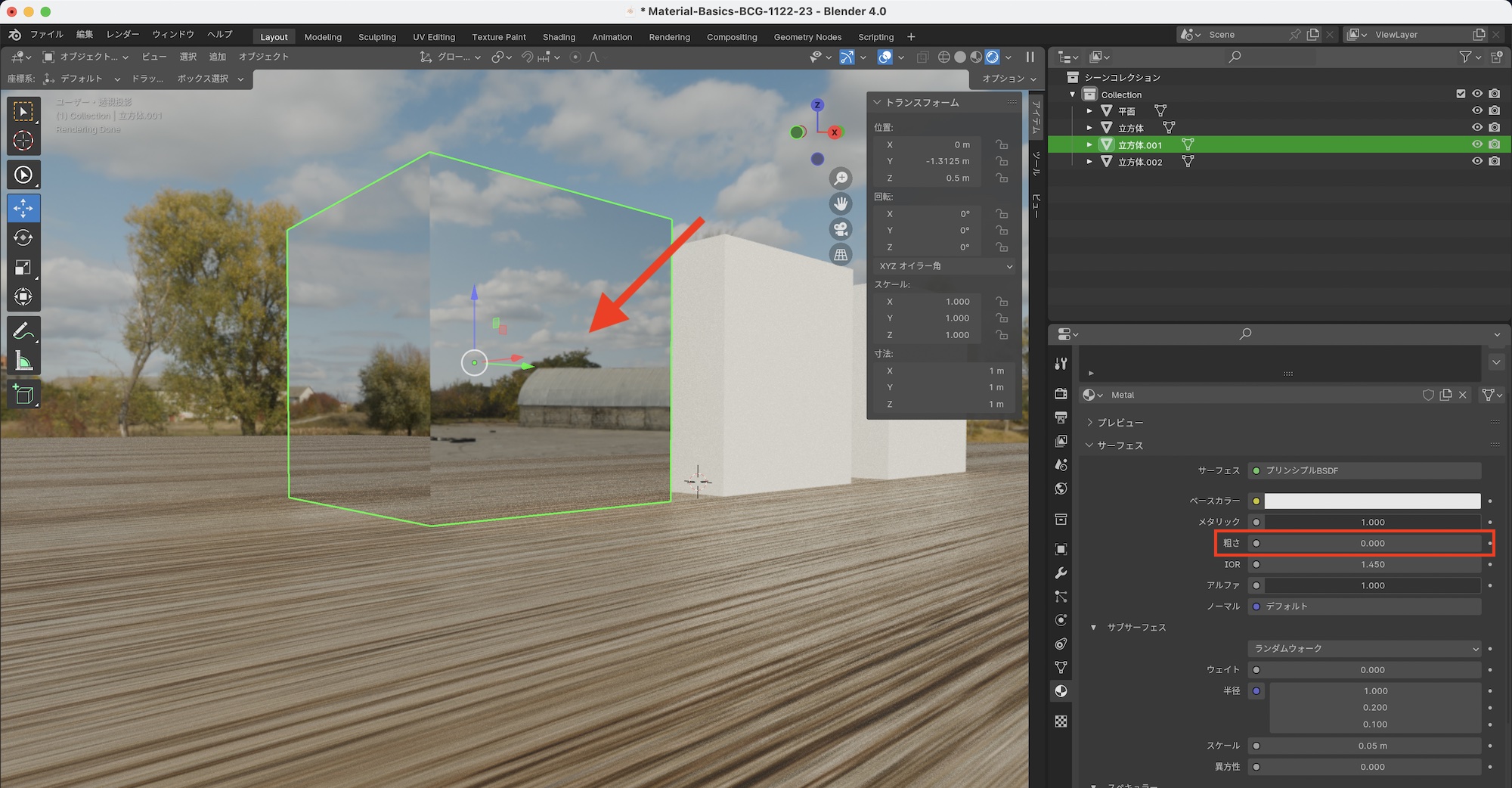Click the 粗さ value field
The width and height of the screenshot is (1512, 788).
tap(1372, 544)
